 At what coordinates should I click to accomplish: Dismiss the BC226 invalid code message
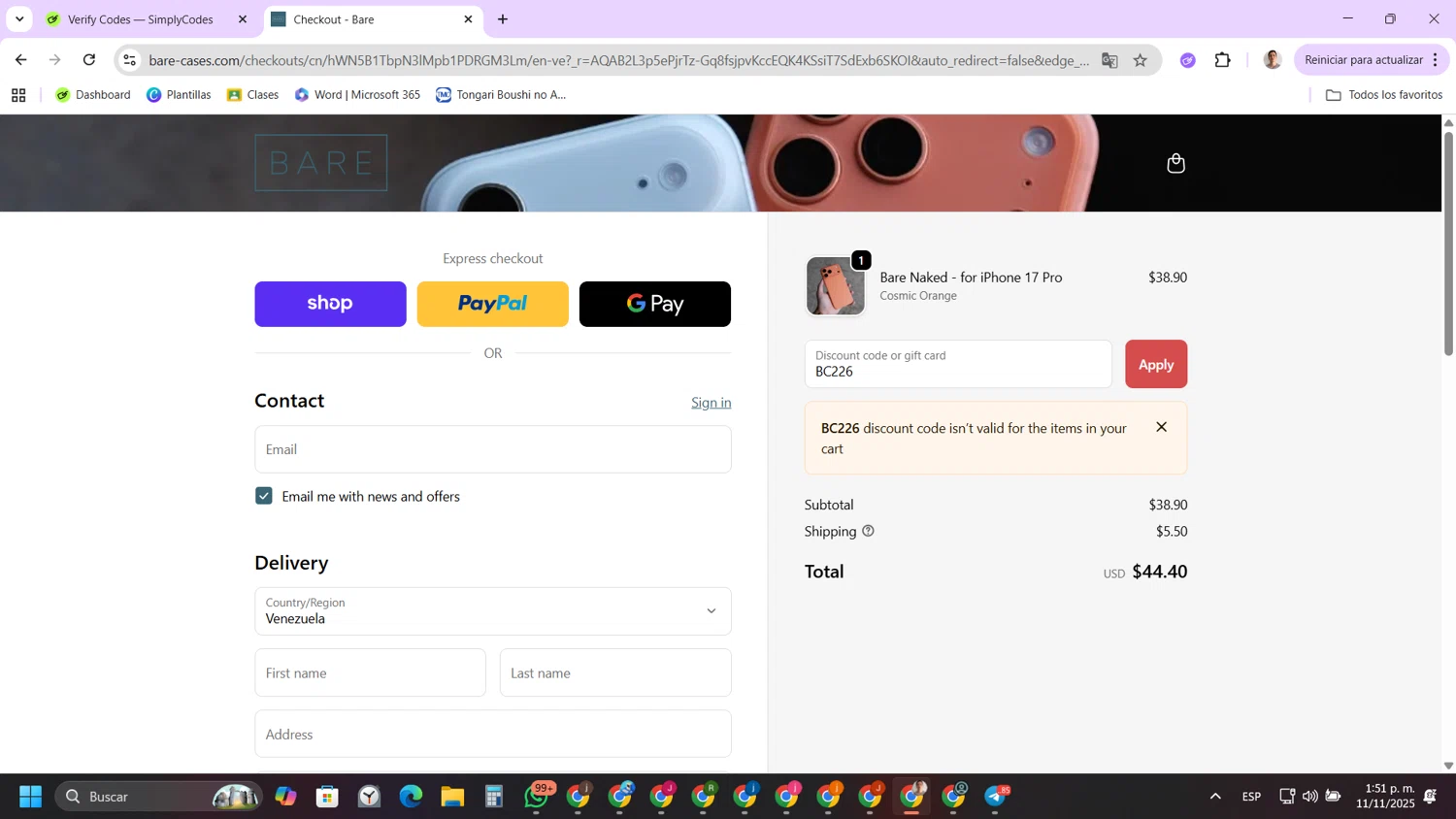pos(1161,427)
